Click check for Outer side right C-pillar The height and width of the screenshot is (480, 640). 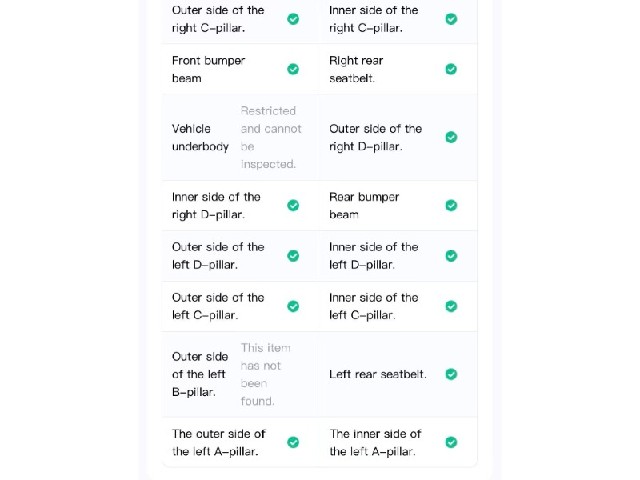(x=293, y=19)
